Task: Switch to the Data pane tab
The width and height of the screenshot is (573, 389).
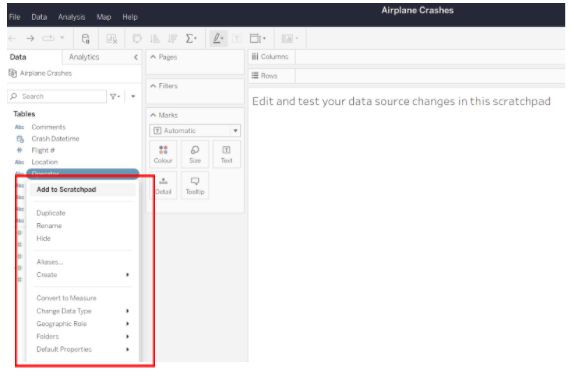Action: coord(18,57)
